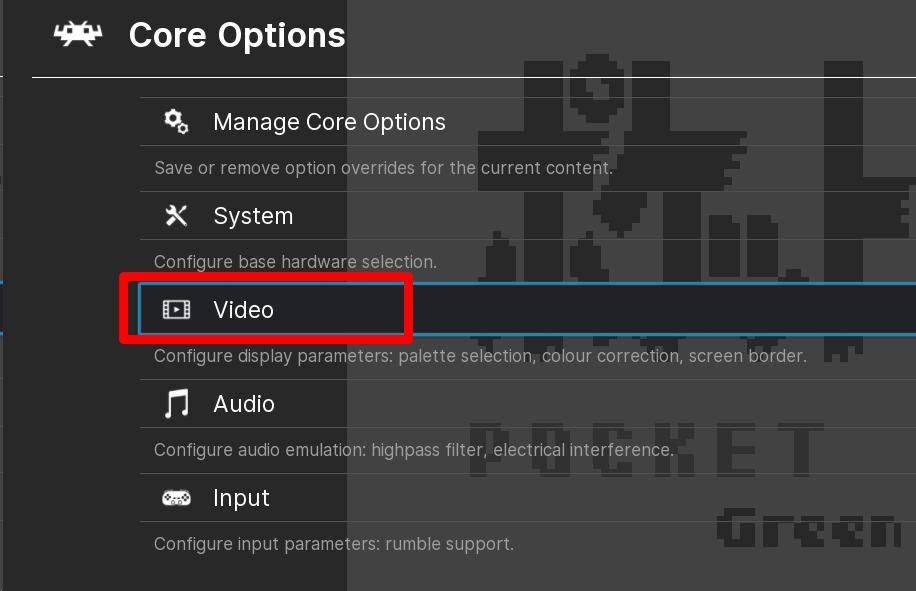Click the music note Audio icon
This screenshot has height=591, width=916.
pos(176,404)
